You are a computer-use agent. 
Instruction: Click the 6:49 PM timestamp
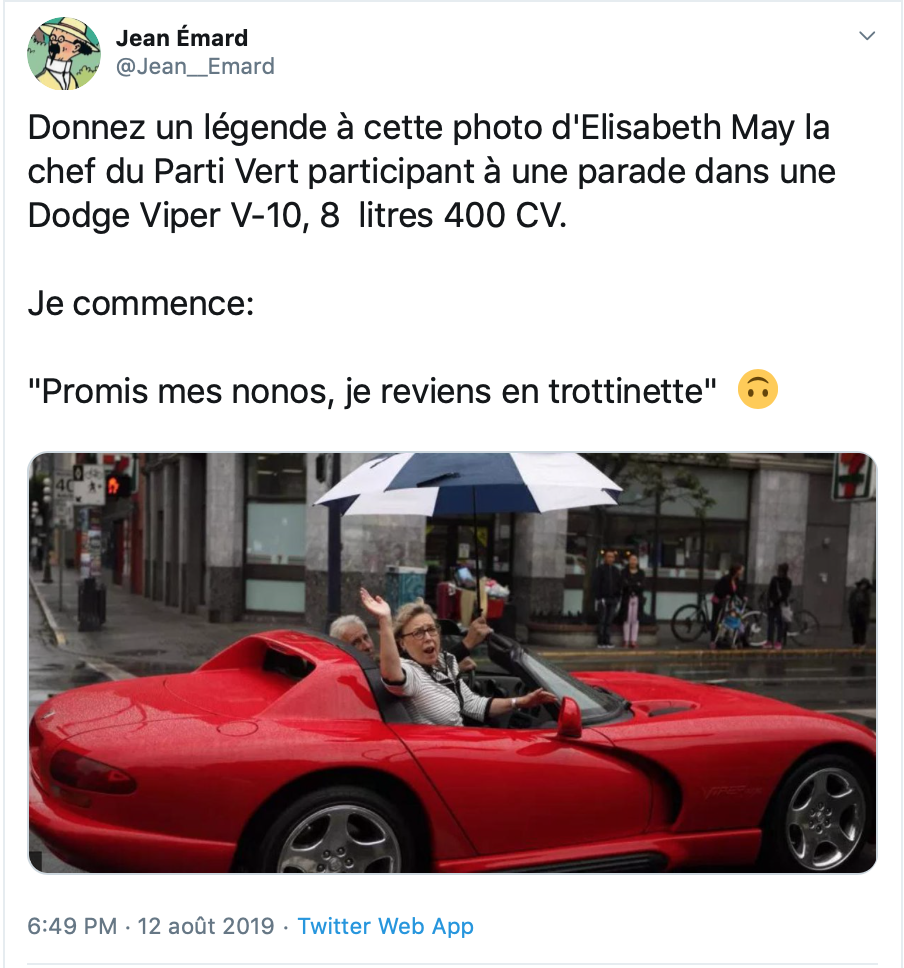point(72,926)
